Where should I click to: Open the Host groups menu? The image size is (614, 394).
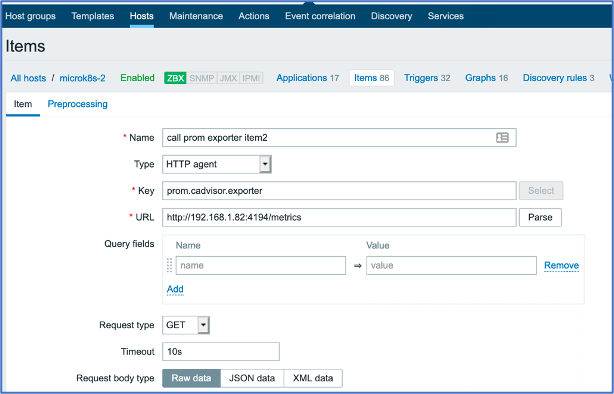pos(31,16)
